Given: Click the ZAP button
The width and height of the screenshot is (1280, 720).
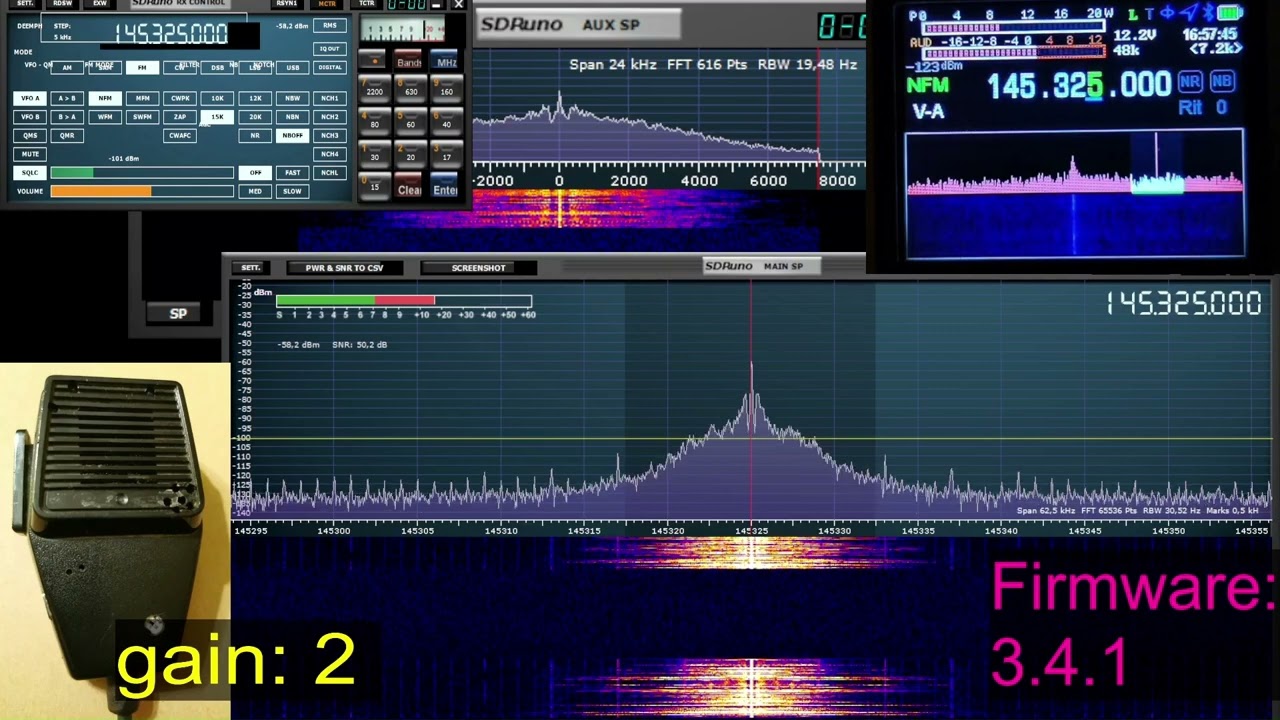Looking at the screenshot, I should tap(180, 116).
